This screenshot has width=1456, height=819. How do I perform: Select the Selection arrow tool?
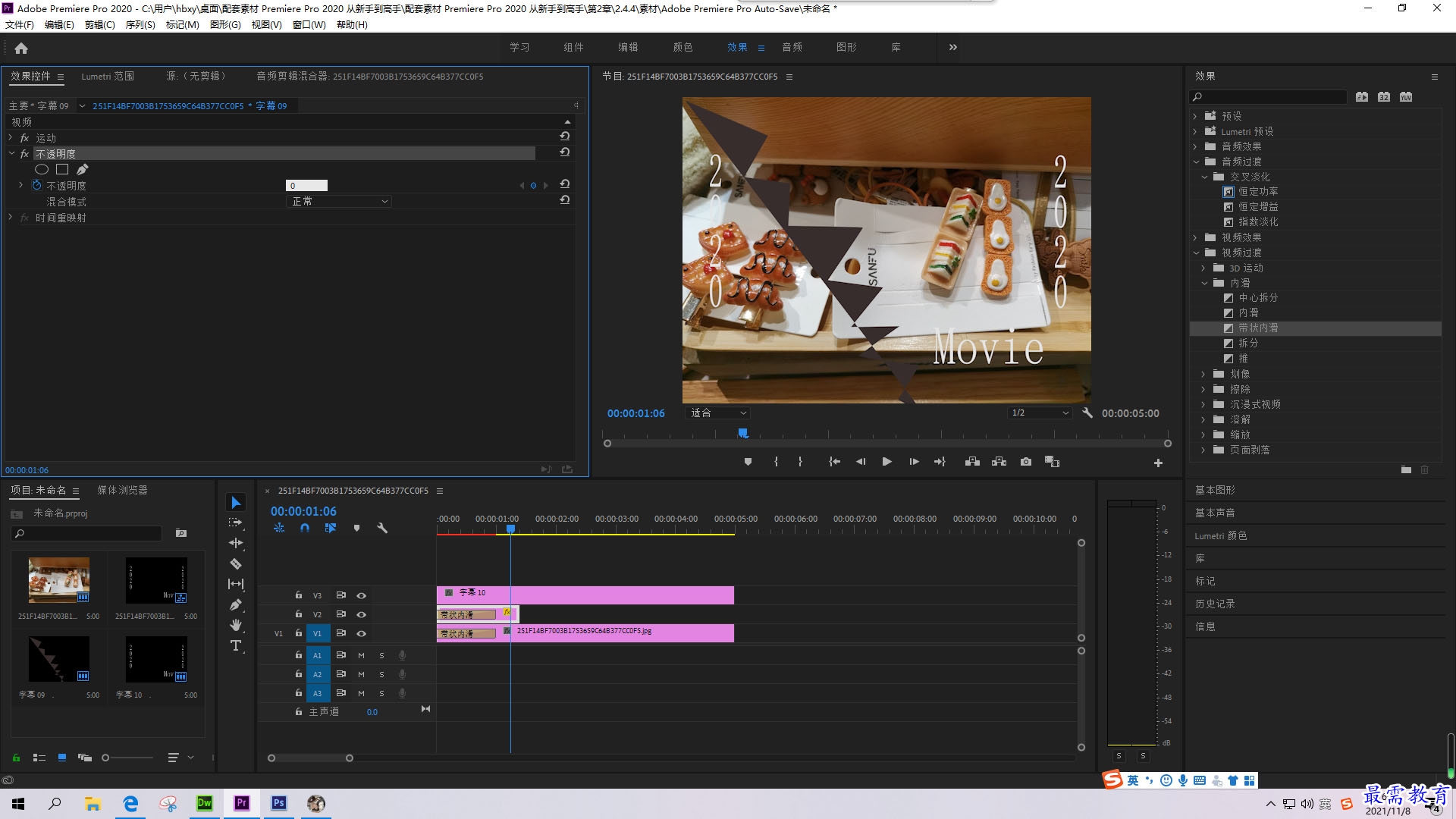[x=236, y=503]
